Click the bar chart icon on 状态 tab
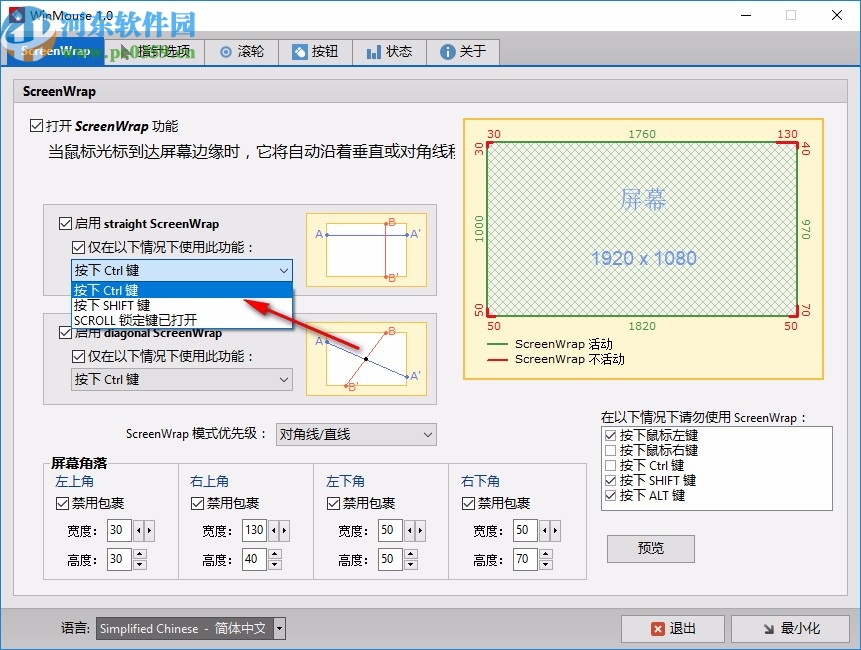Screen dimensions: 861x650 (373, 52)
